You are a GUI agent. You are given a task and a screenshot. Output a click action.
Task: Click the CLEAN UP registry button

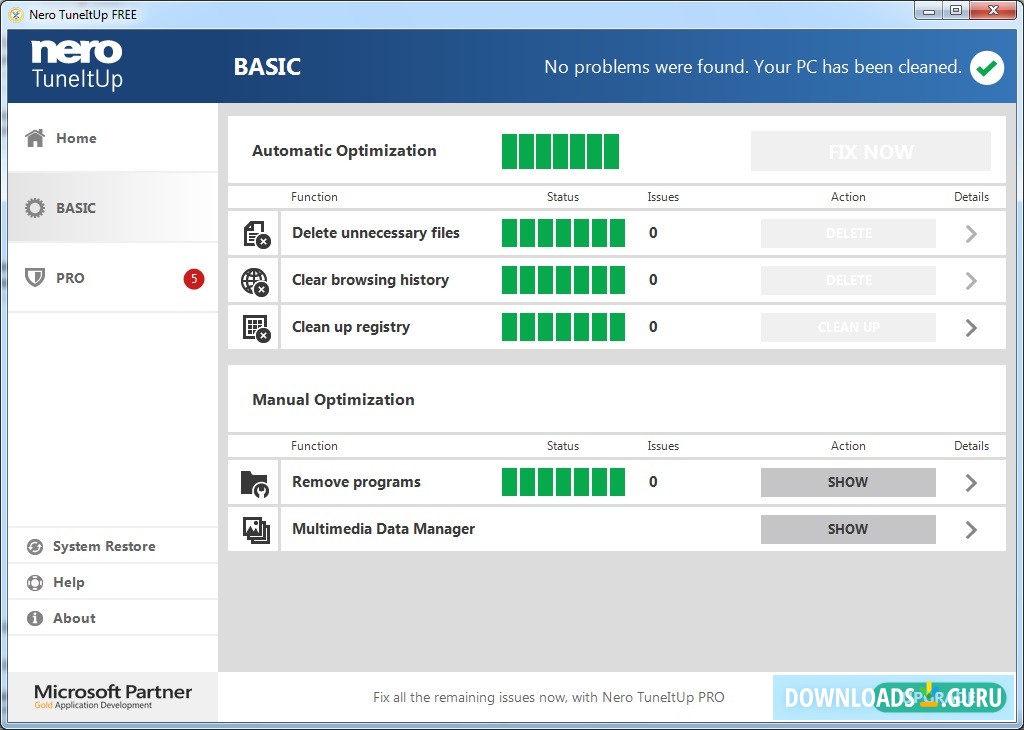pyautogui.click(x=848, y=327)
